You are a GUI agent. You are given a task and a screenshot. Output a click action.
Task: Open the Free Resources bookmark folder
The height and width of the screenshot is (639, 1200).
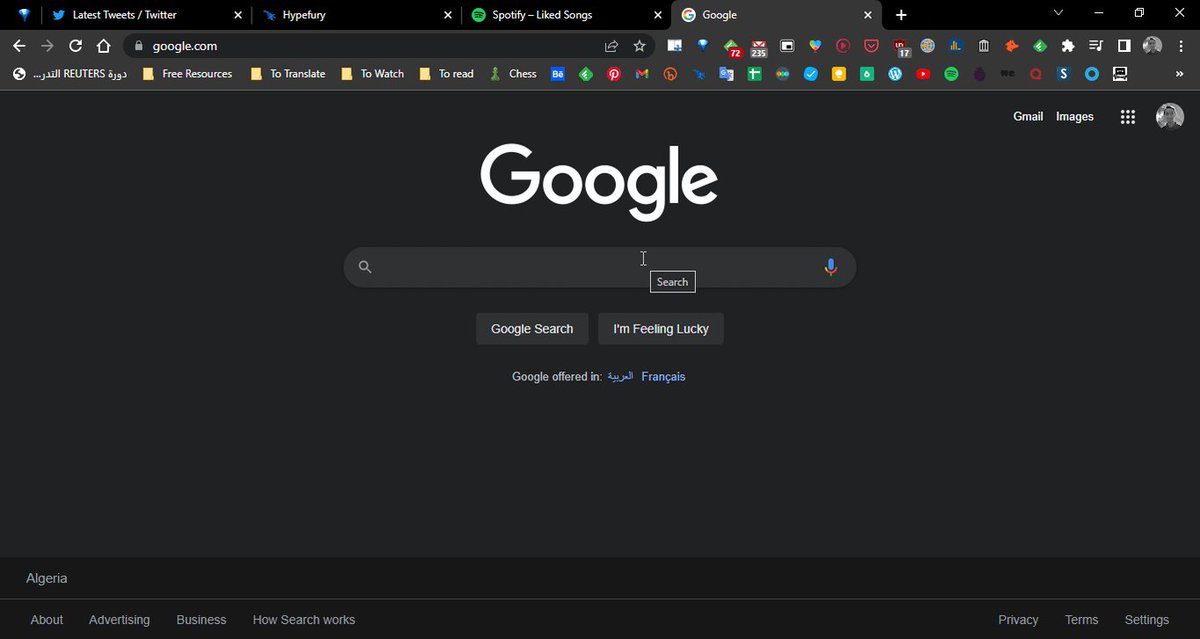coord(187,74)
